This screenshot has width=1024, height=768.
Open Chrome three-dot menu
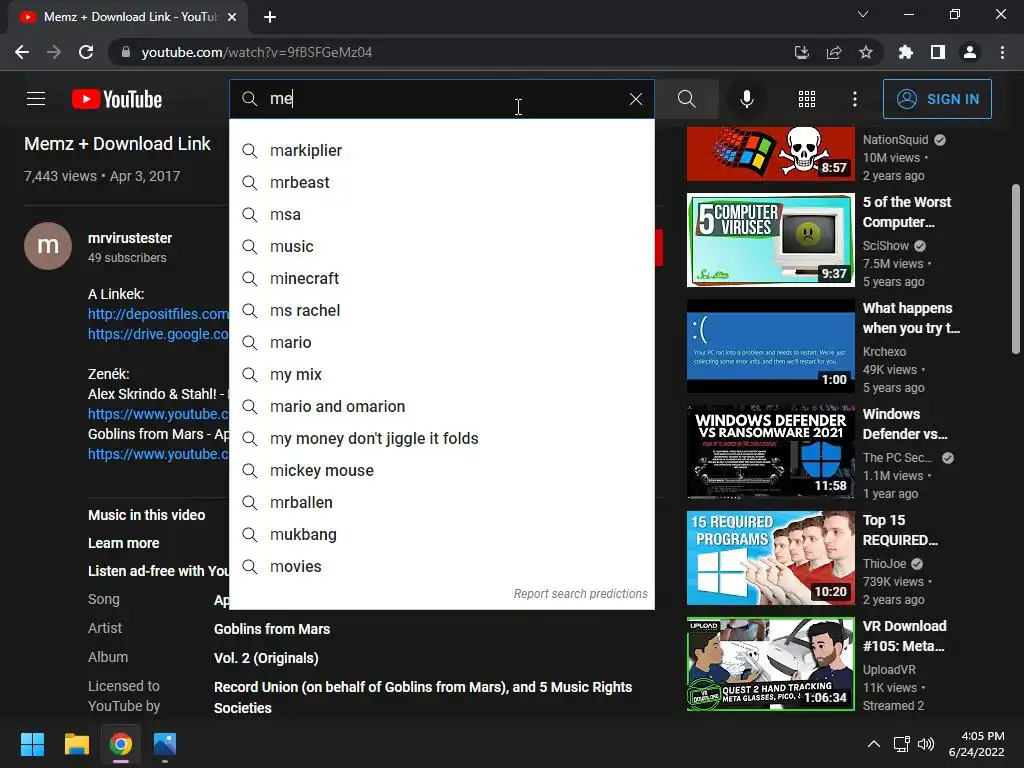coord(1002,52)
